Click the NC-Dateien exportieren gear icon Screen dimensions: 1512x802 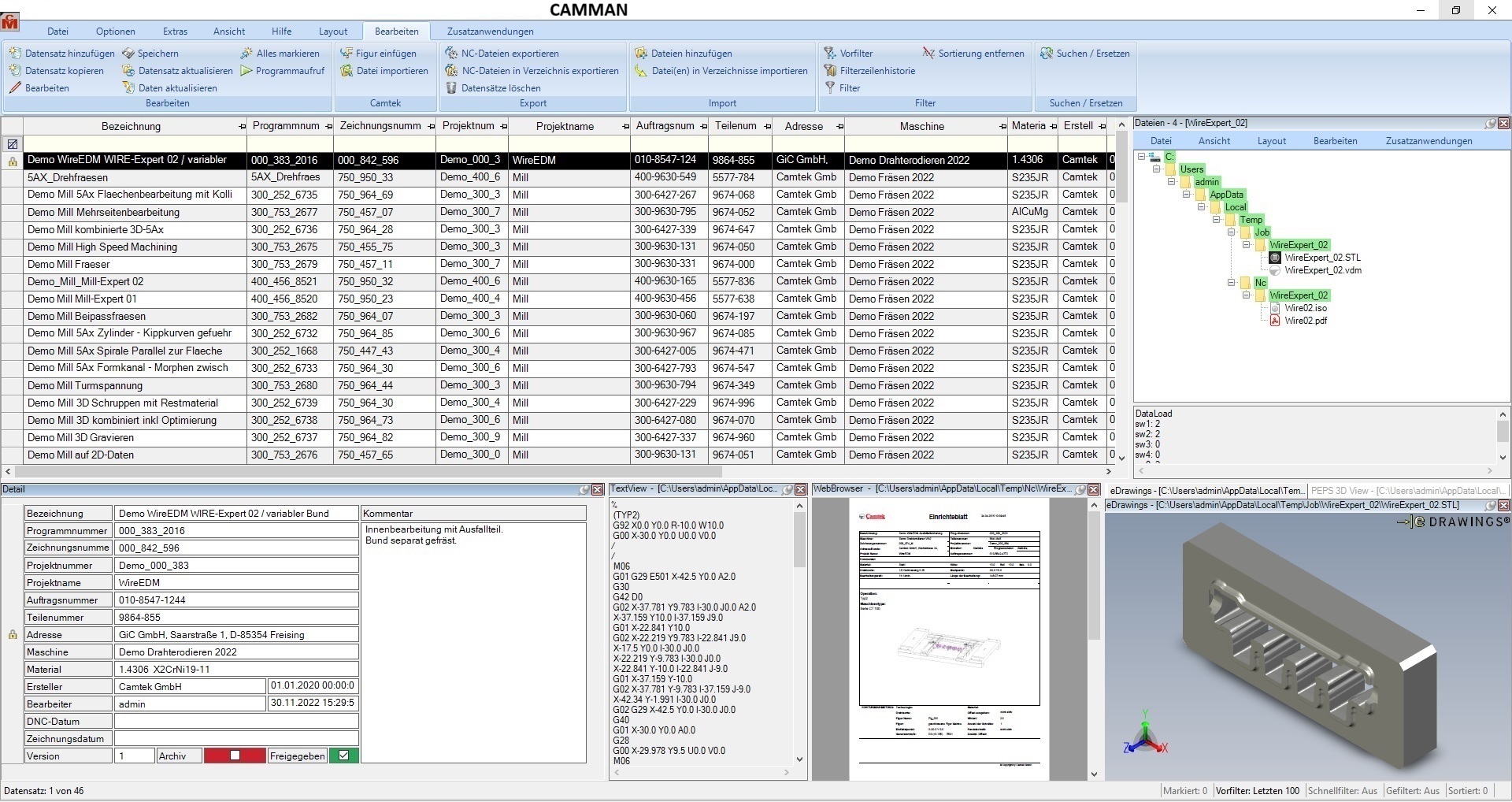click(x=451, y=54)
